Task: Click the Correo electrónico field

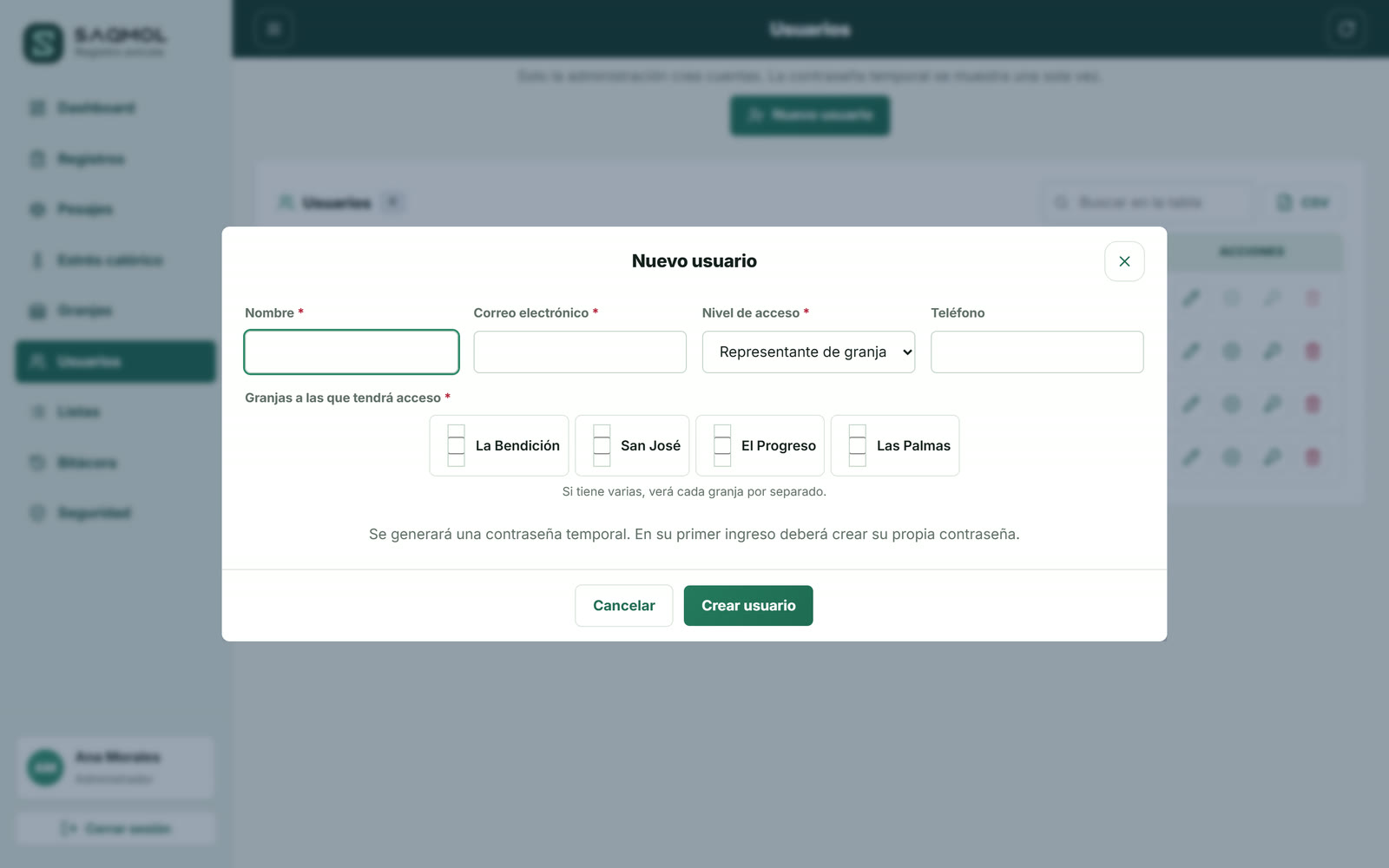Action: tap(580, 352)
